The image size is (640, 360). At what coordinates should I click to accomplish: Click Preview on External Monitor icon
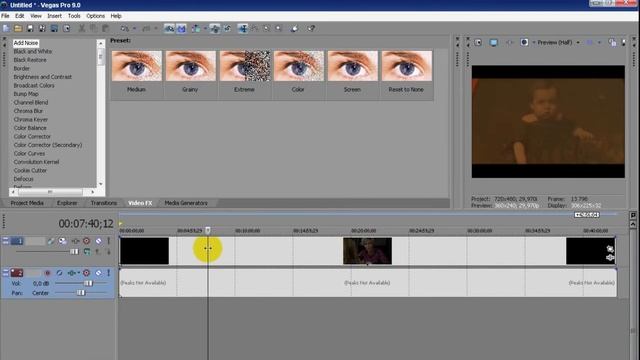(x=493, y=42)
